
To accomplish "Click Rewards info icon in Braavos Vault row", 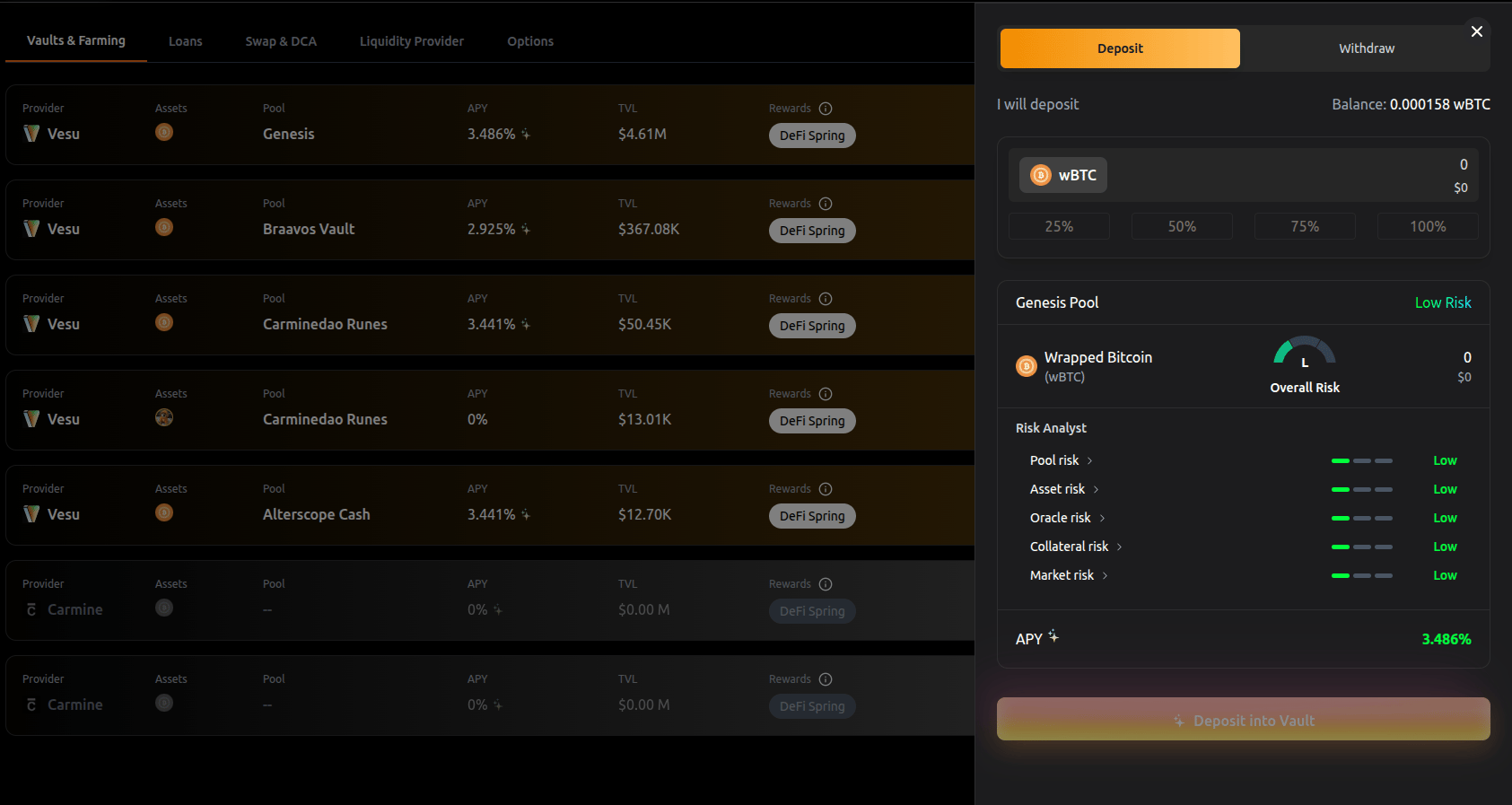I will pos(826,204).
